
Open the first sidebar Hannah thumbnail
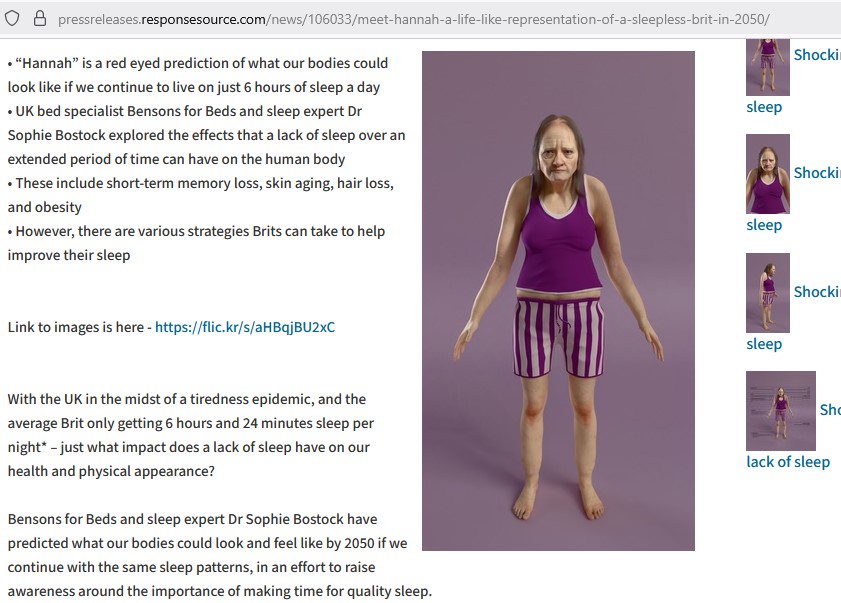tap(768, 67)
